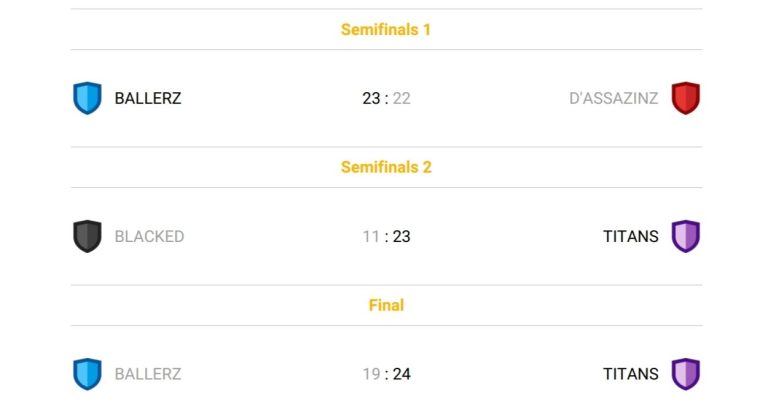Open the Semifinals 1 section heading
768x420 pixels.
pos(386,29)
